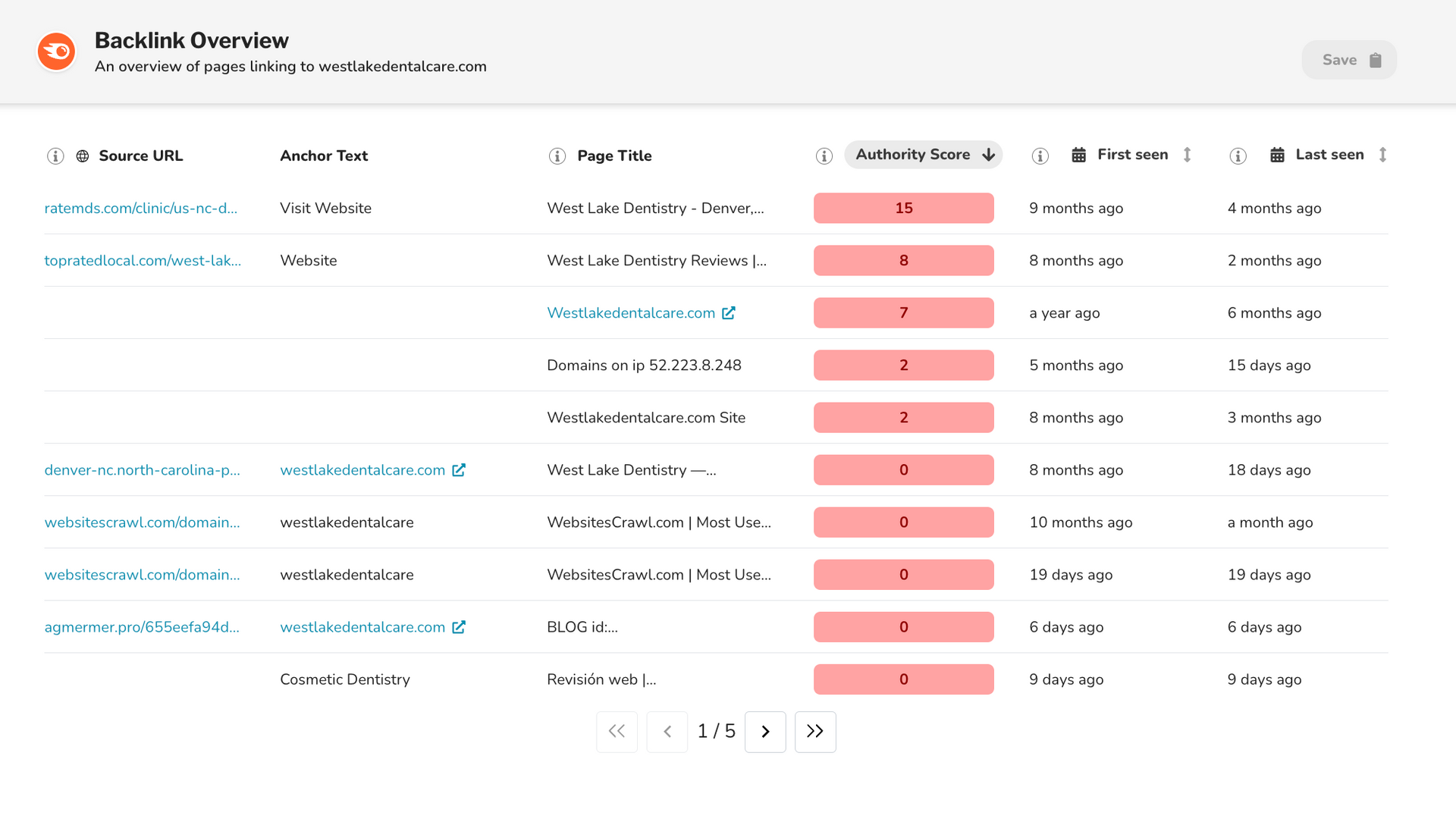
Task: Click external link icon in denver-nc row anchor
Action: coord(459,469)
